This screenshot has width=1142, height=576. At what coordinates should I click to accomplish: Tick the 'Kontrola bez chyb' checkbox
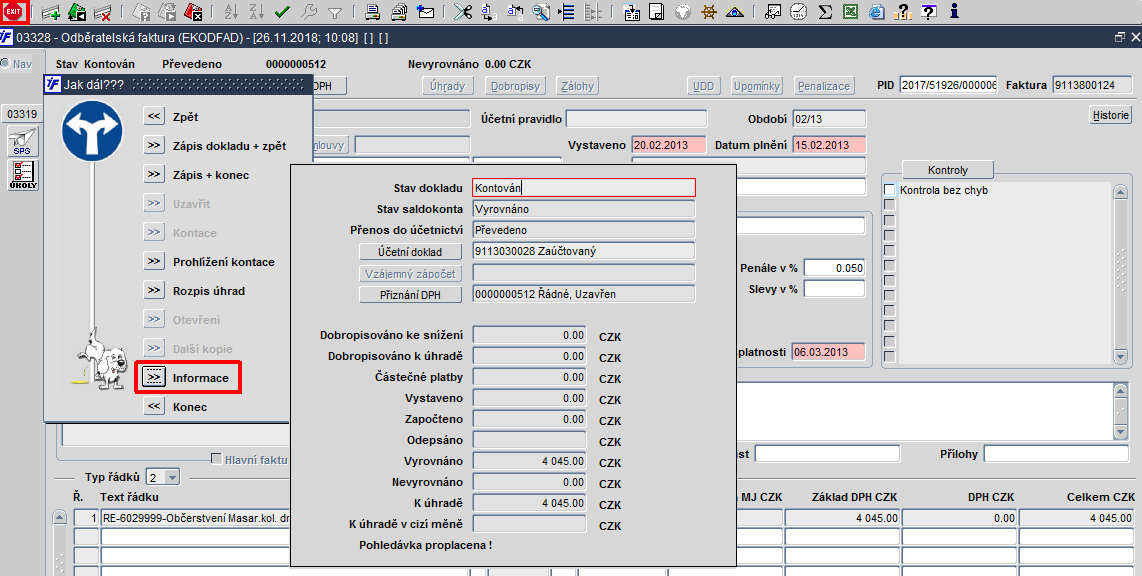click(889, 190)
